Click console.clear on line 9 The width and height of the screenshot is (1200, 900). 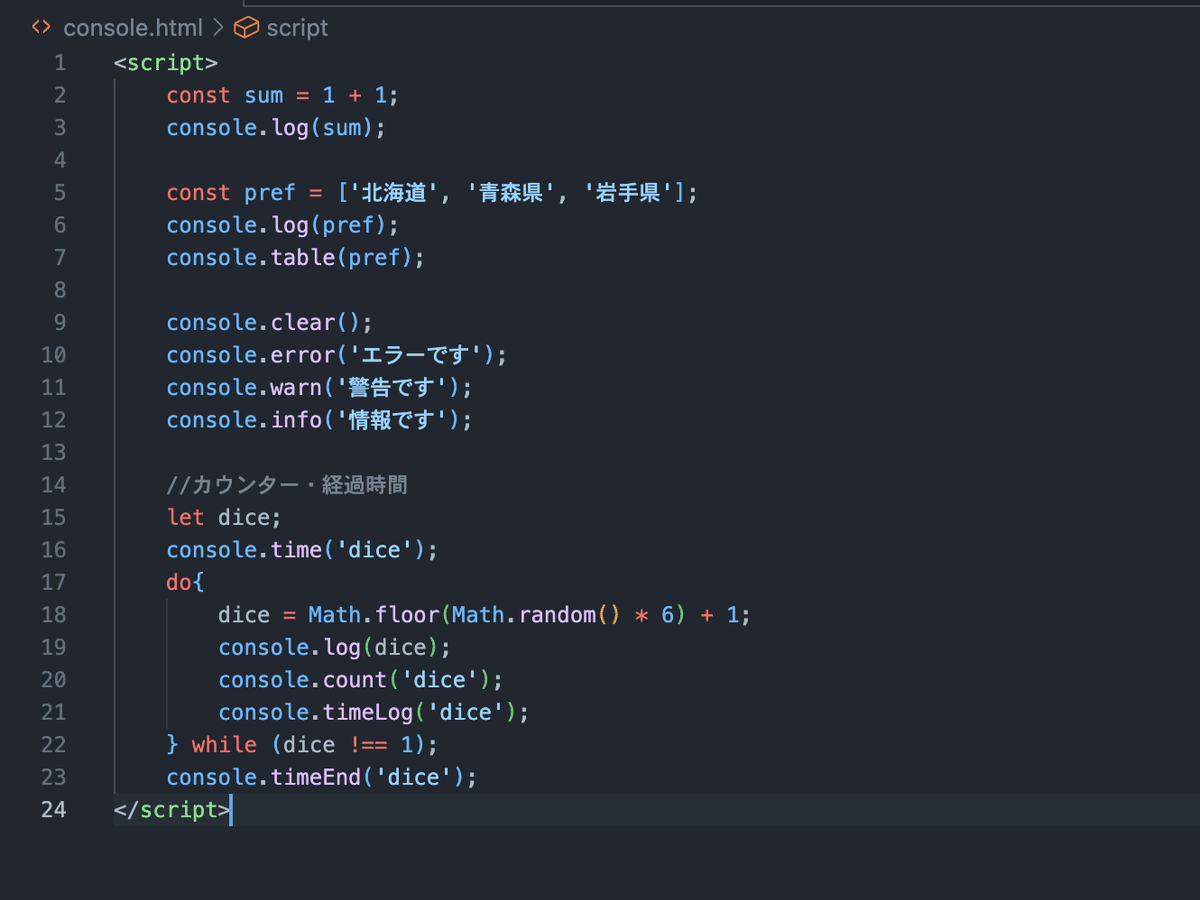click(x=250, y=322)
